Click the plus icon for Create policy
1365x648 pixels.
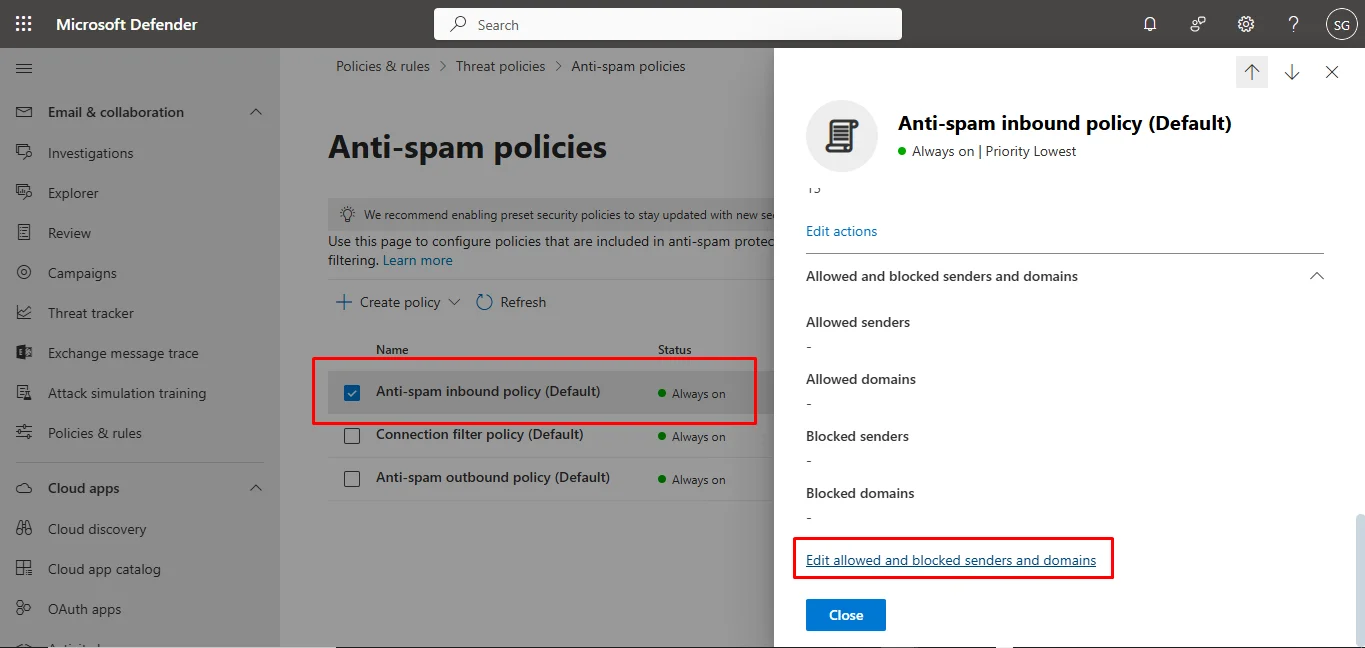tap(343, 302)
